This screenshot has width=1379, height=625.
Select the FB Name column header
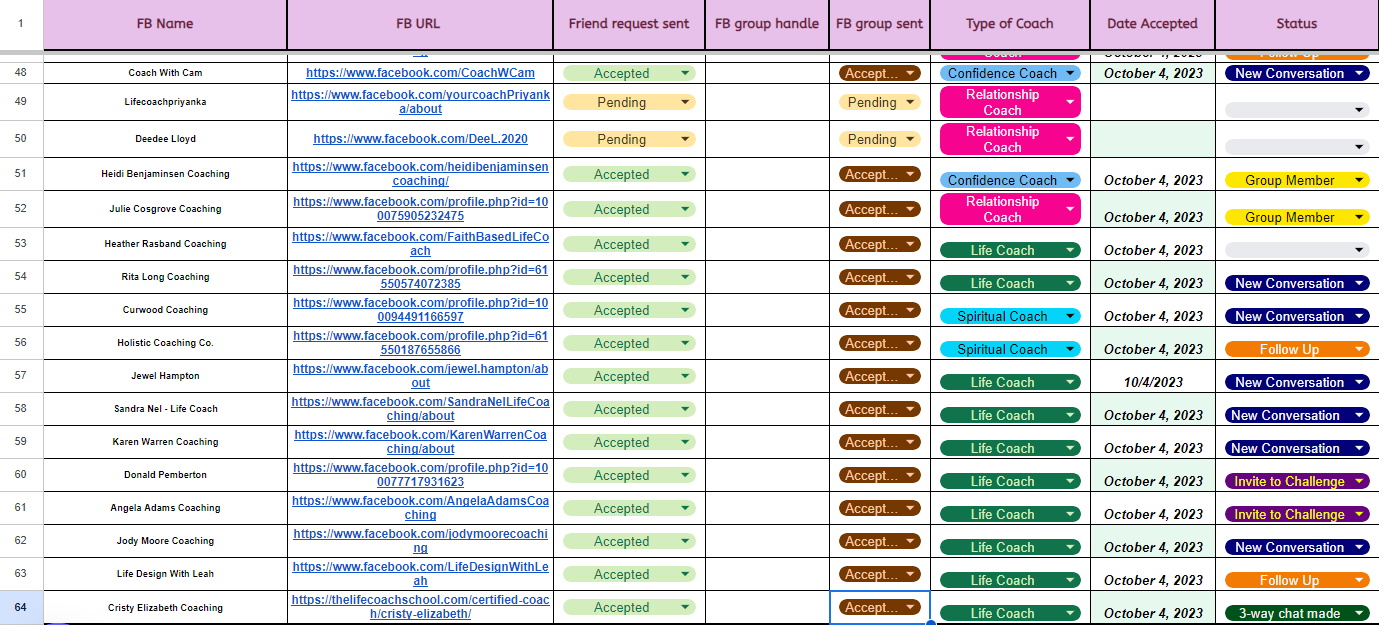pos(165,24)
